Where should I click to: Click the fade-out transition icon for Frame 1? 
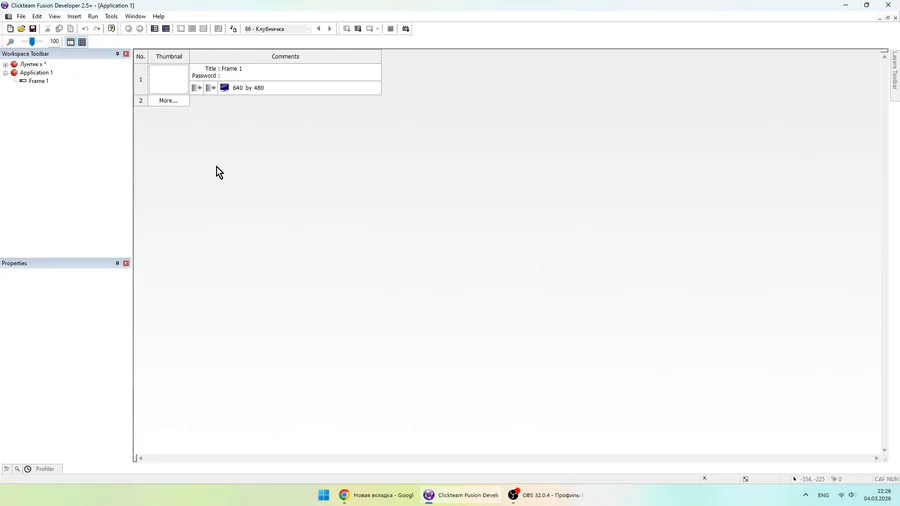[211, 88]
